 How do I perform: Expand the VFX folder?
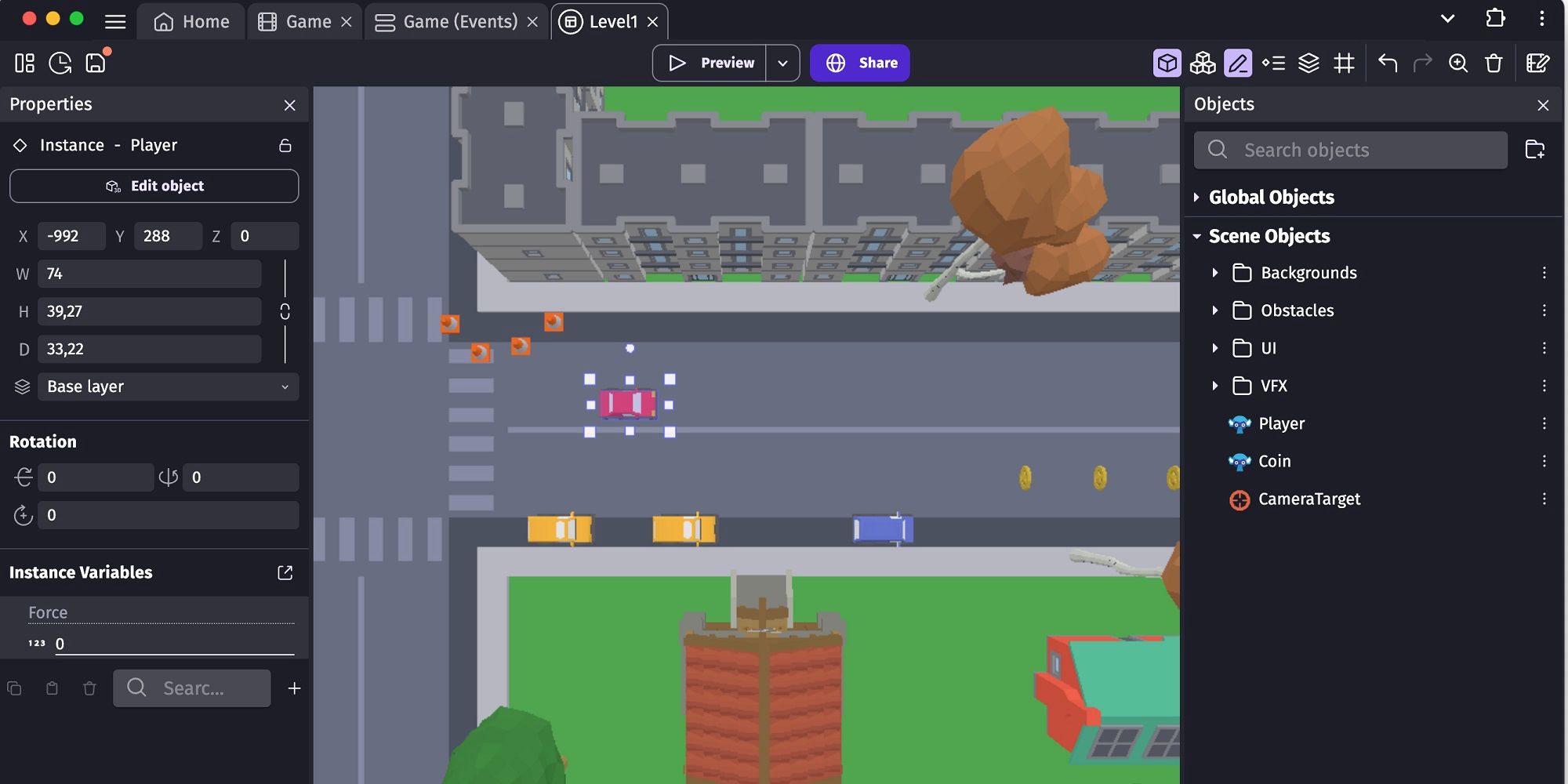tap(1214, 386)
